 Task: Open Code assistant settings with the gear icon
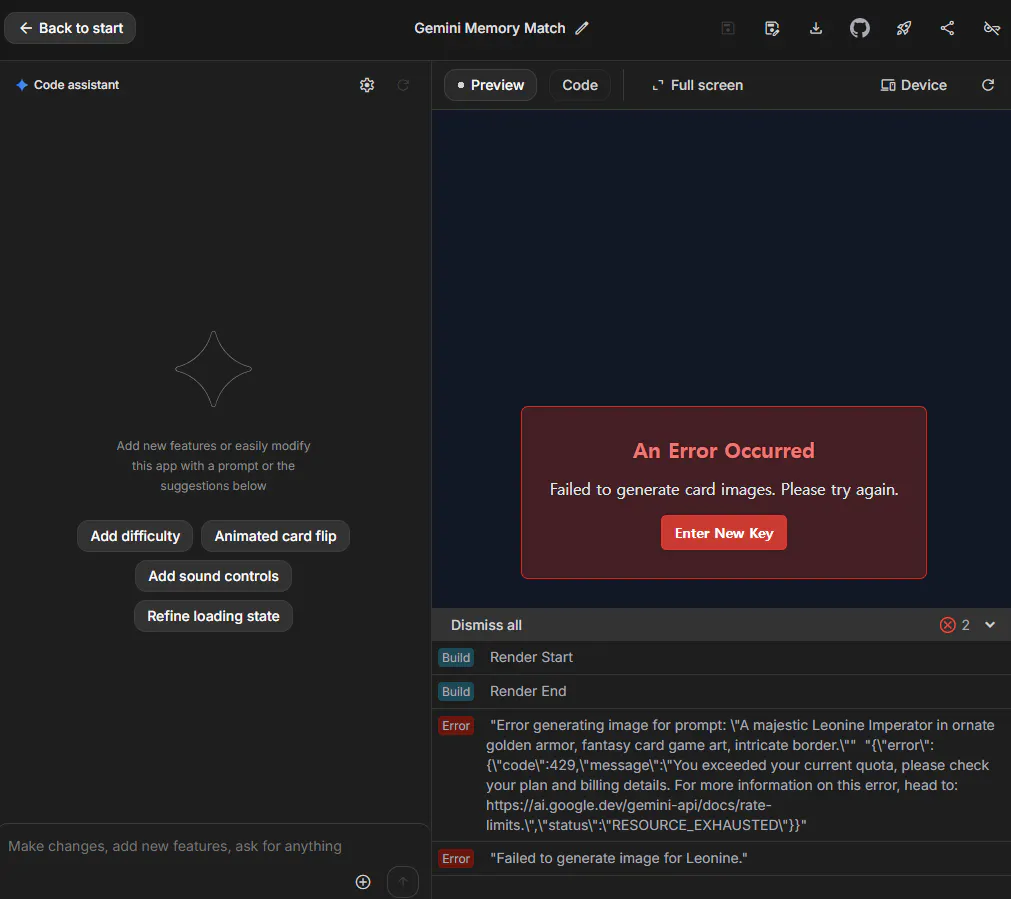pos(367,85)
